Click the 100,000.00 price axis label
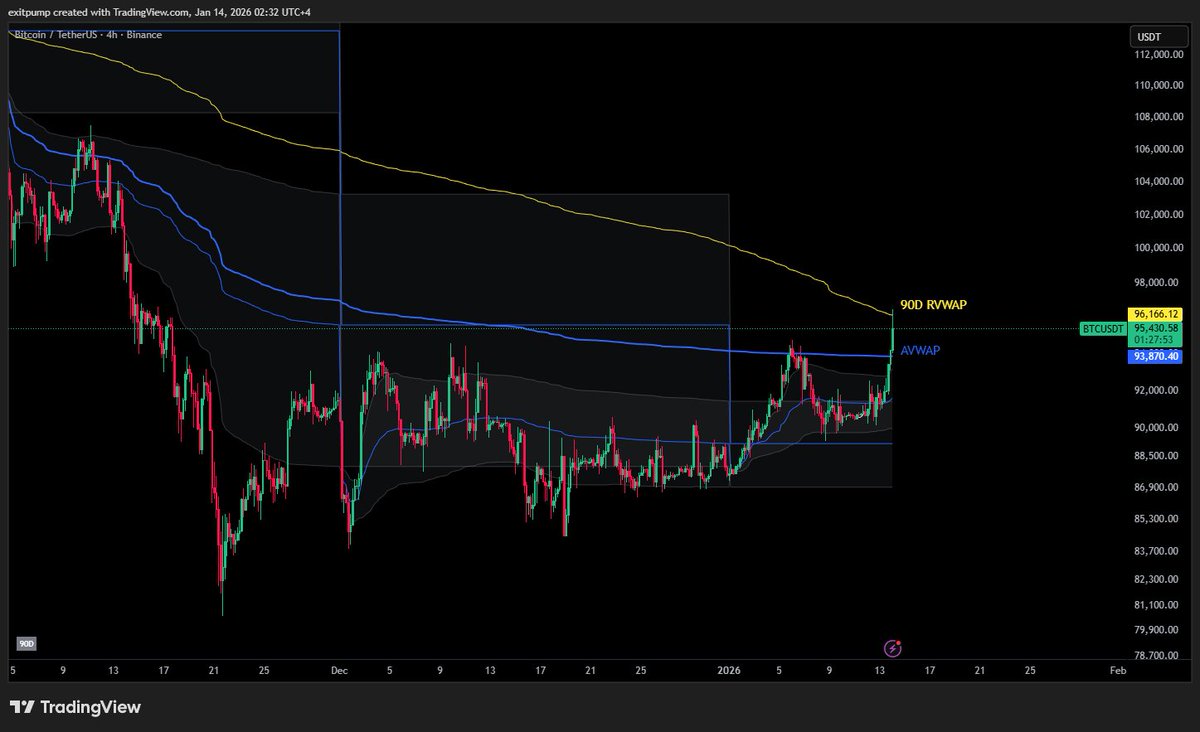Viewport: 1200px width, 732px height. (1158, 248)
